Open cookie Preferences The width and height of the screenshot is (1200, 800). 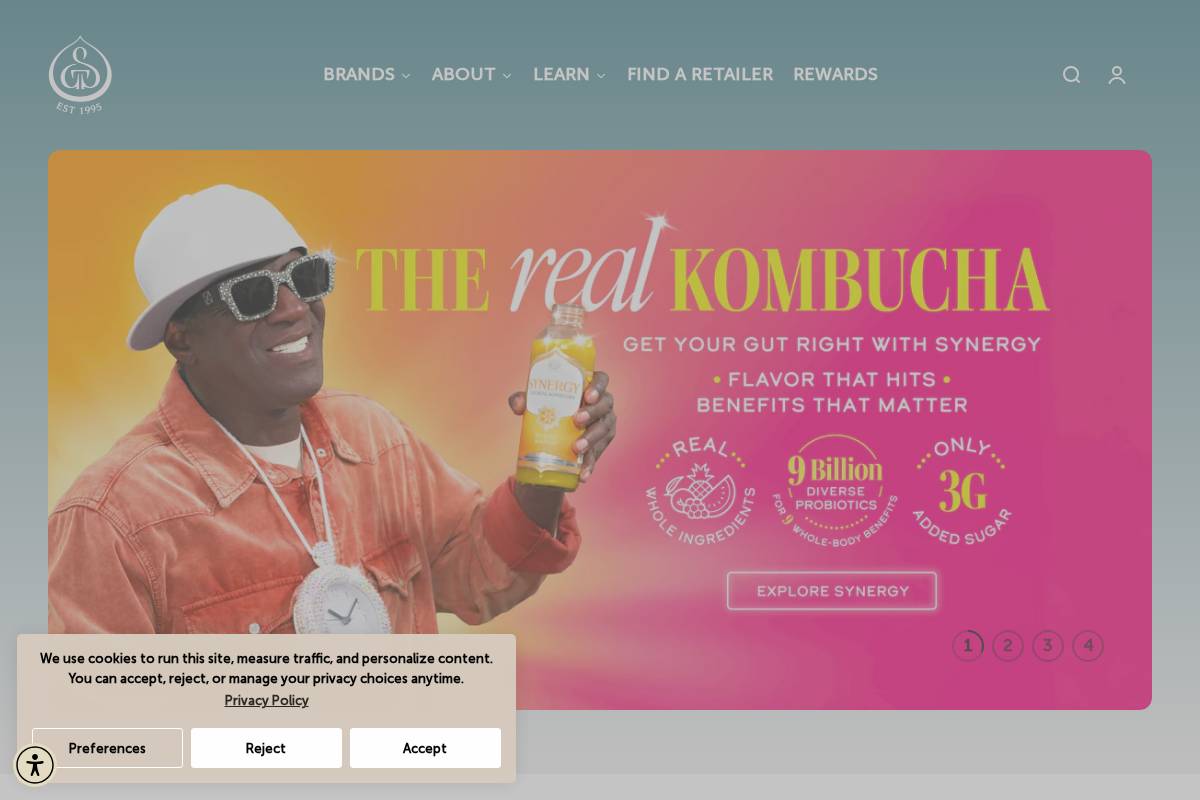[x=107, y=748]
